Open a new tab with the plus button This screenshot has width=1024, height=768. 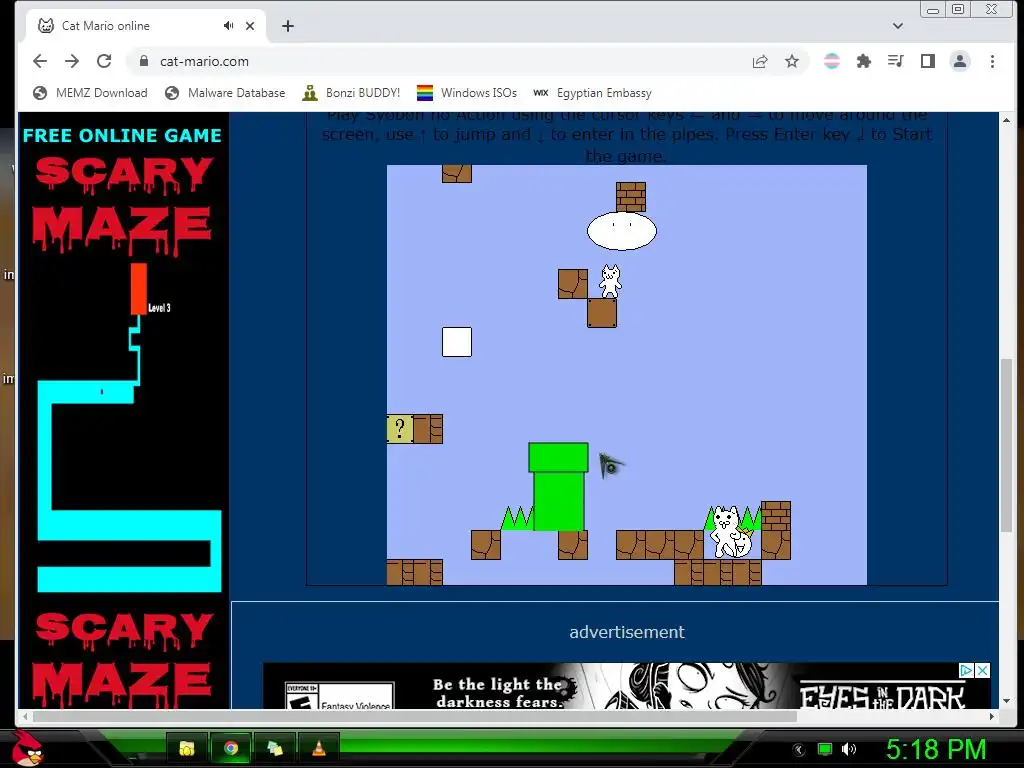pos(287,26)
